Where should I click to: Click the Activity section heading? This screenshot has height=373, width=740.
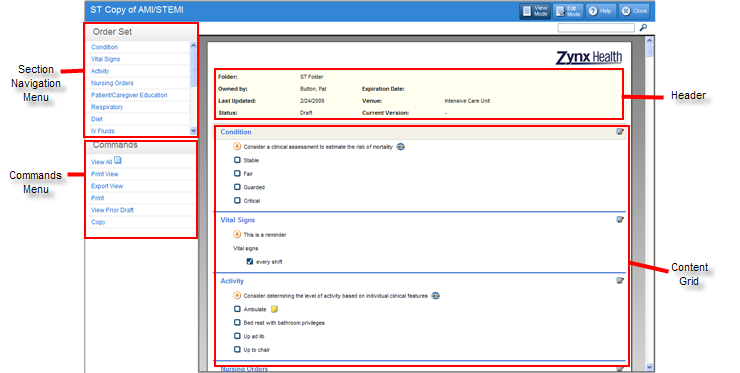point(232,281)
